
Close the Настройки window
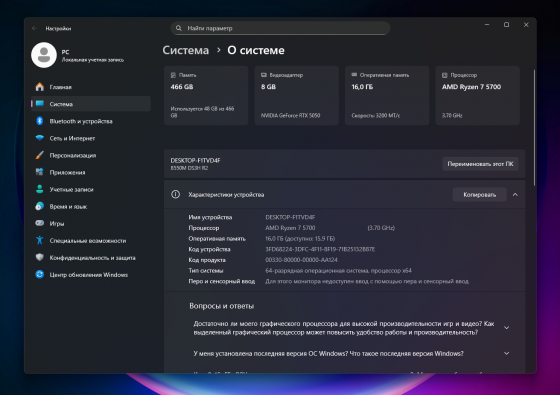coord(526,25)
